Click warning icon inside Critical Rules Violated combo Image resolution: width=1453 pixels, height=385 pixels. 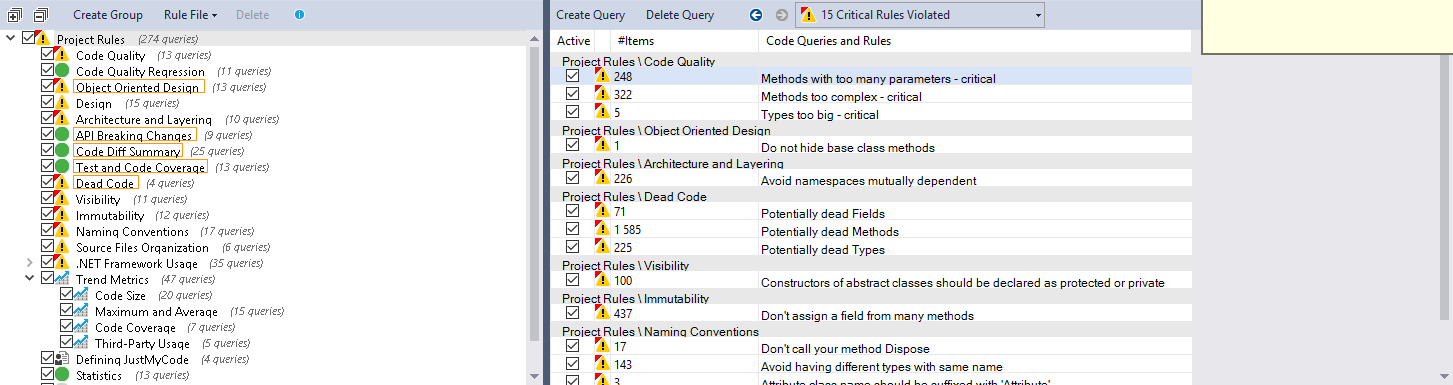807,15
